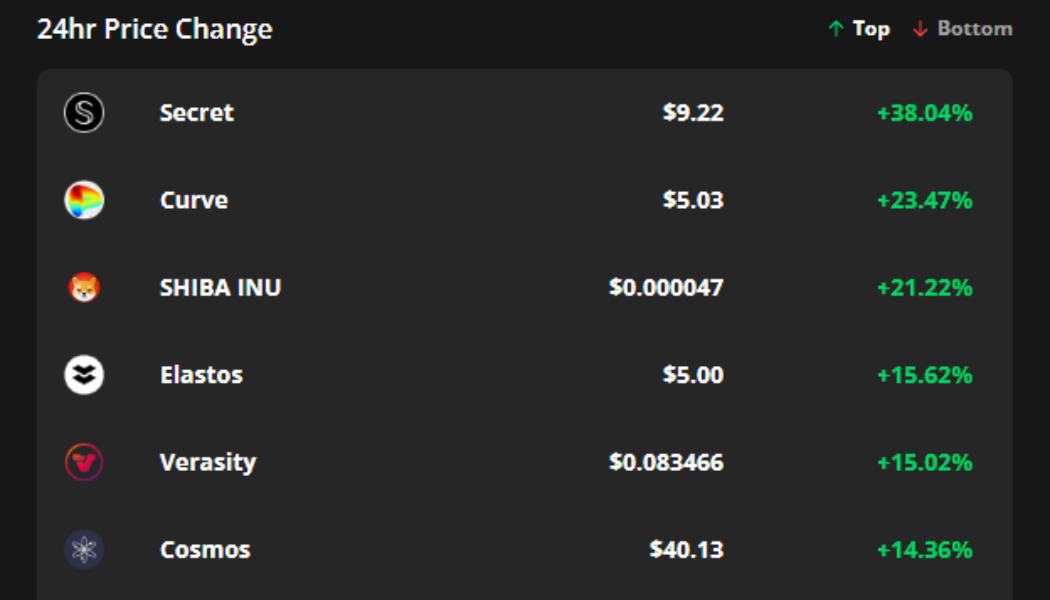Open the Elastos layered logo icon
The height and width of the screenshot is (600, 1050).
click(x=85, y=374)
